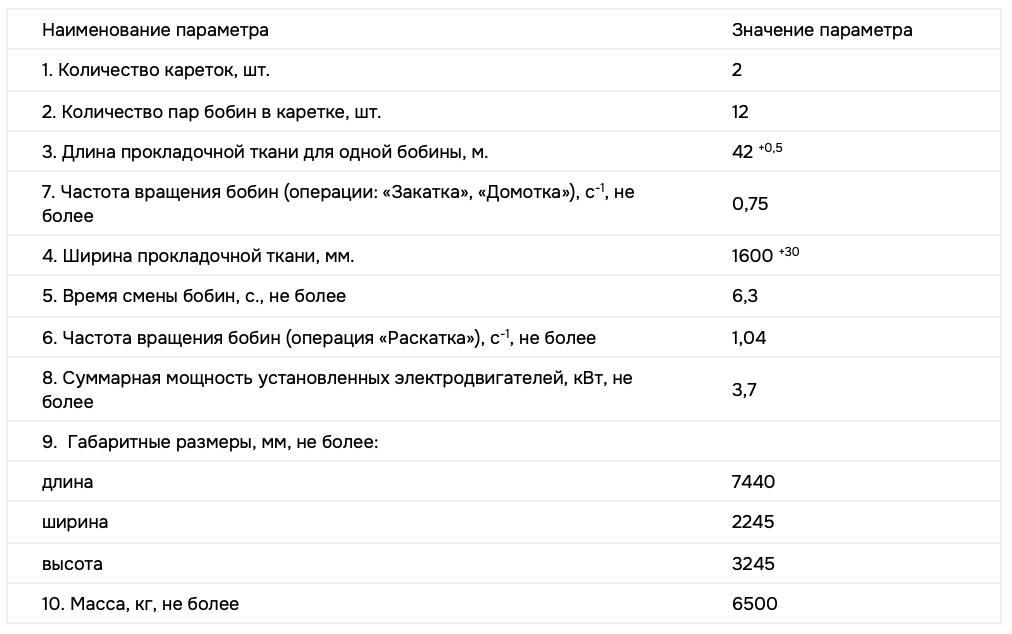This screenshot has width=1012, height=634.
Task: Click the value 42 +0,5 cell
Action: tap(756, 150)
